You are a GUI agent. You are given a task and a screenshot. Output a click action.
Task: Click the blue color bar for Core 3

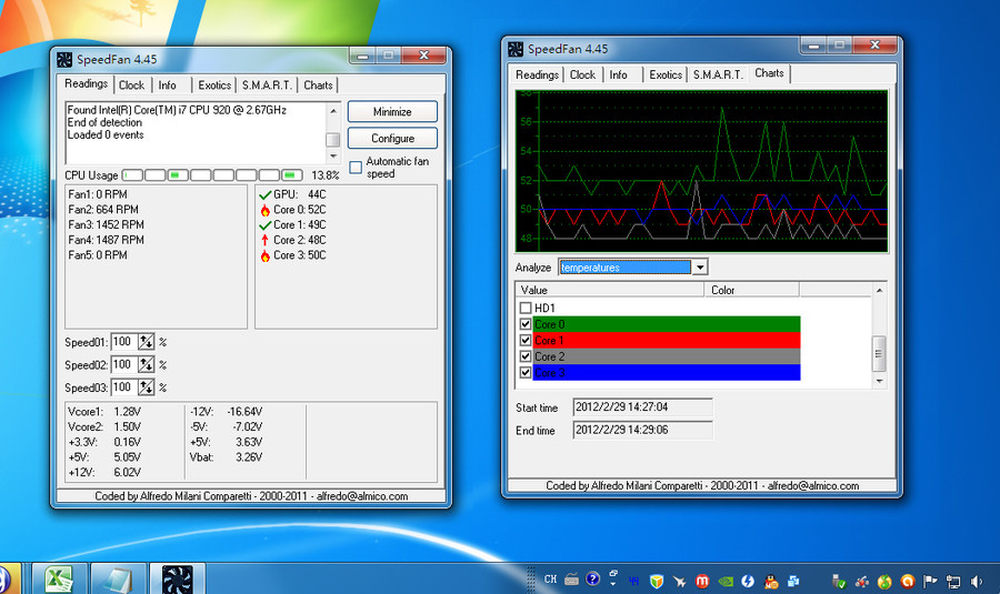point(666,373)
